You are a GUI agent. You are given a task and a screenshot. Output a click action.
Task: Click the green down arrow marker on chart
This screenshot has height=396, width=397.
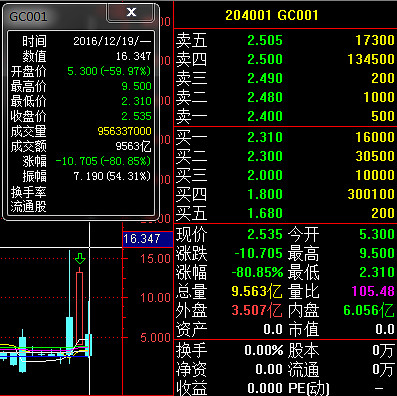(80, 259)
